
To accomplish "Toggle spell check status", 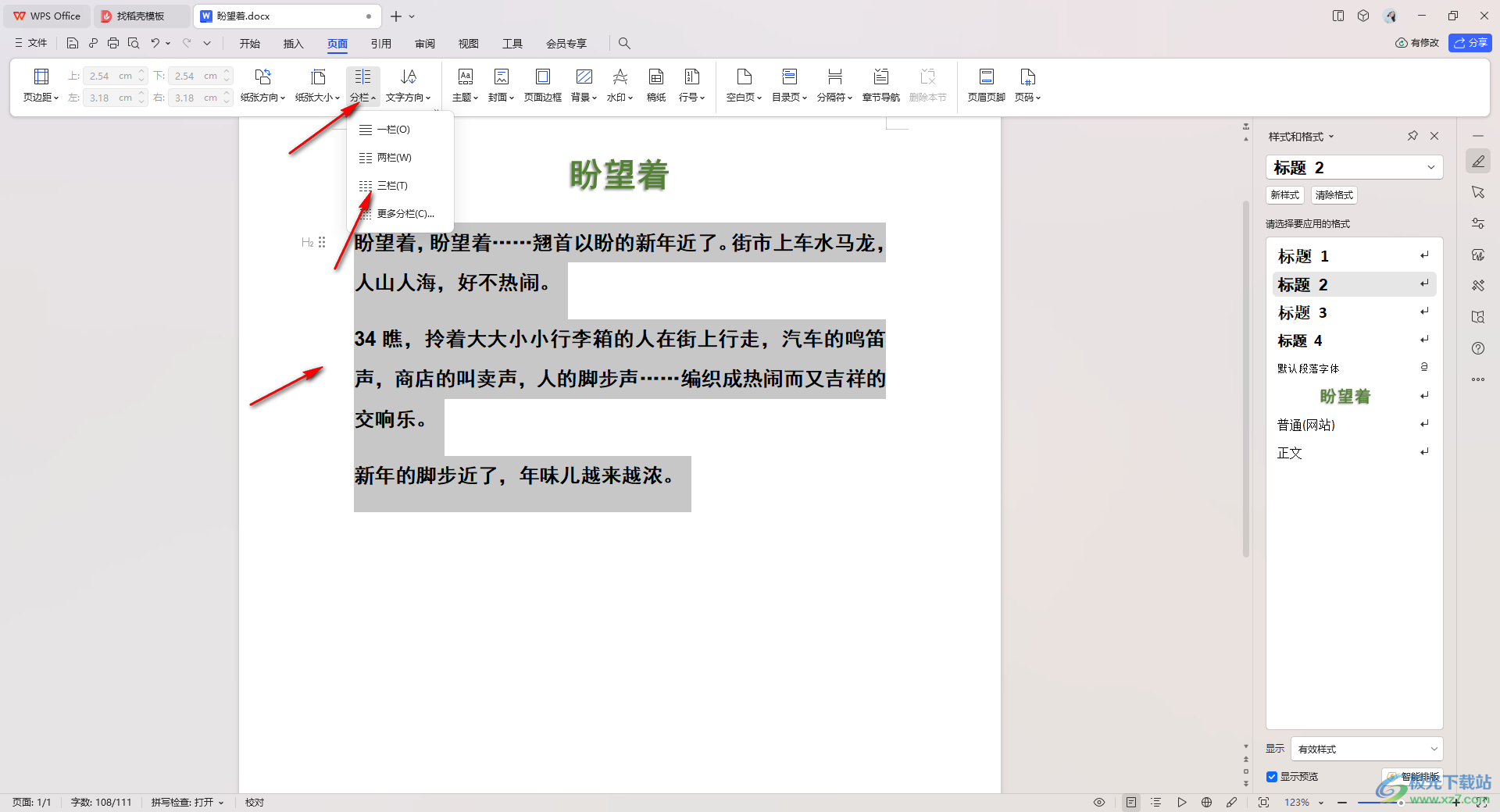I will coord(187,802).
